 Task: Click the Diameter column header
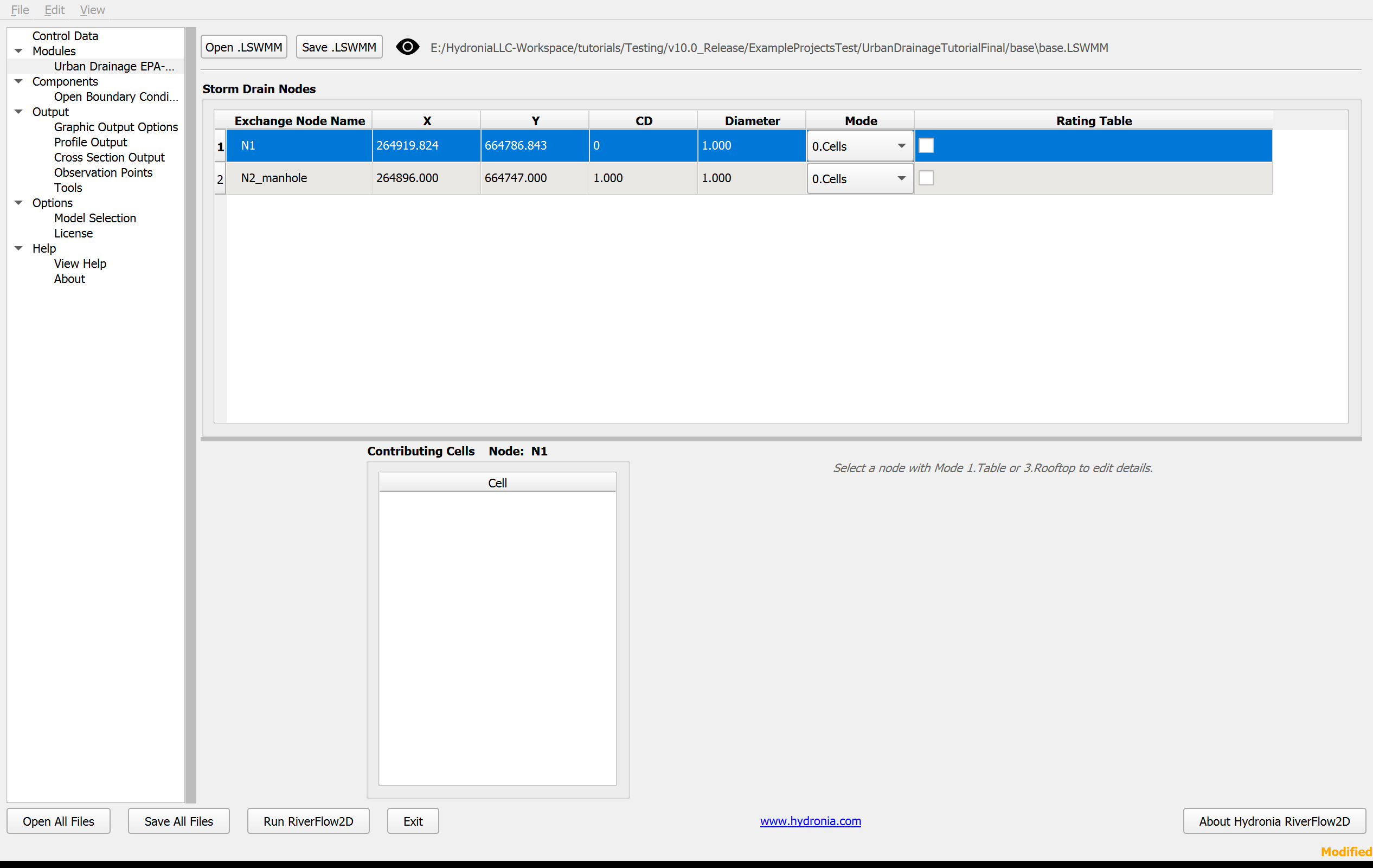coord(752,120)
